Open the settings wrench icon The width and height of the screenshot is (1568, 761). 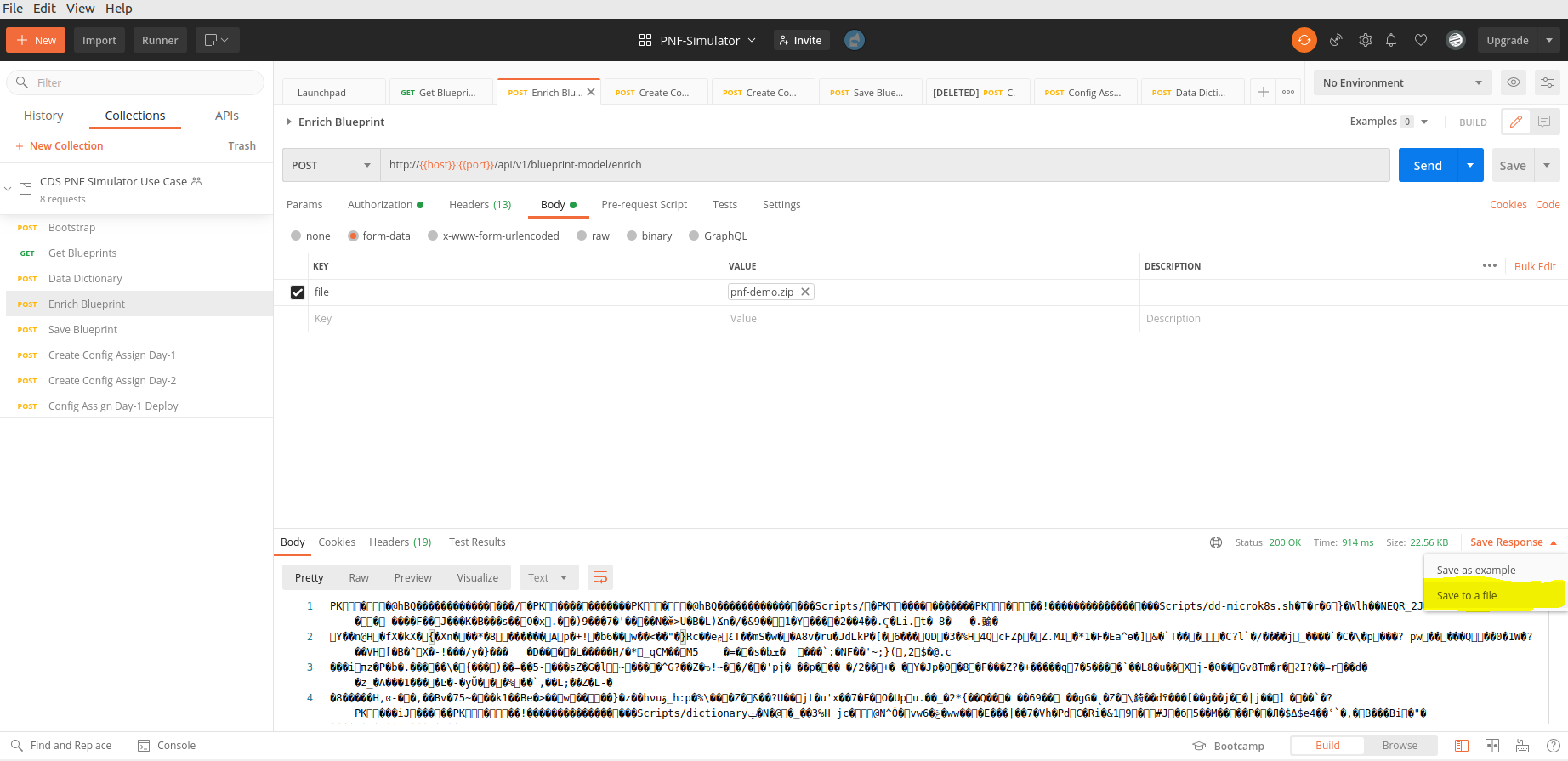click(1365, 40)
